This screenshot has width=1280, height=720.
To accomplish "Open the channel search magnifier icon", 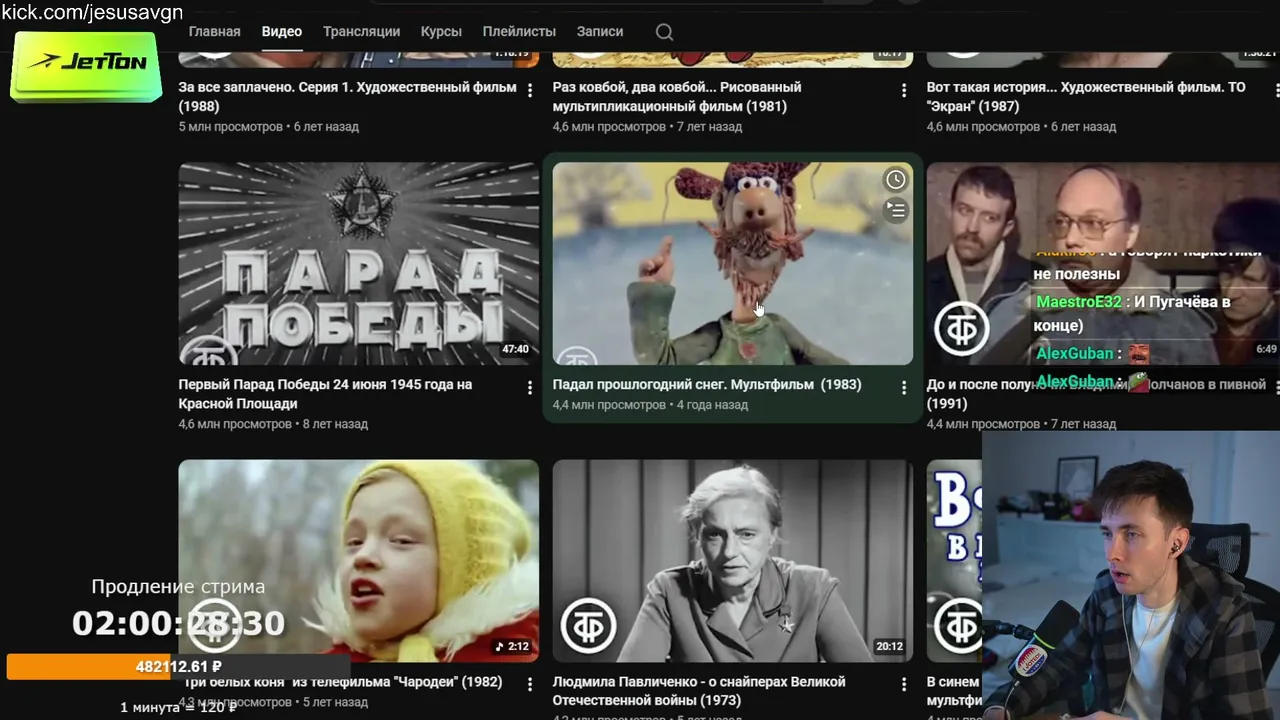I will click(x=664, y=32).
